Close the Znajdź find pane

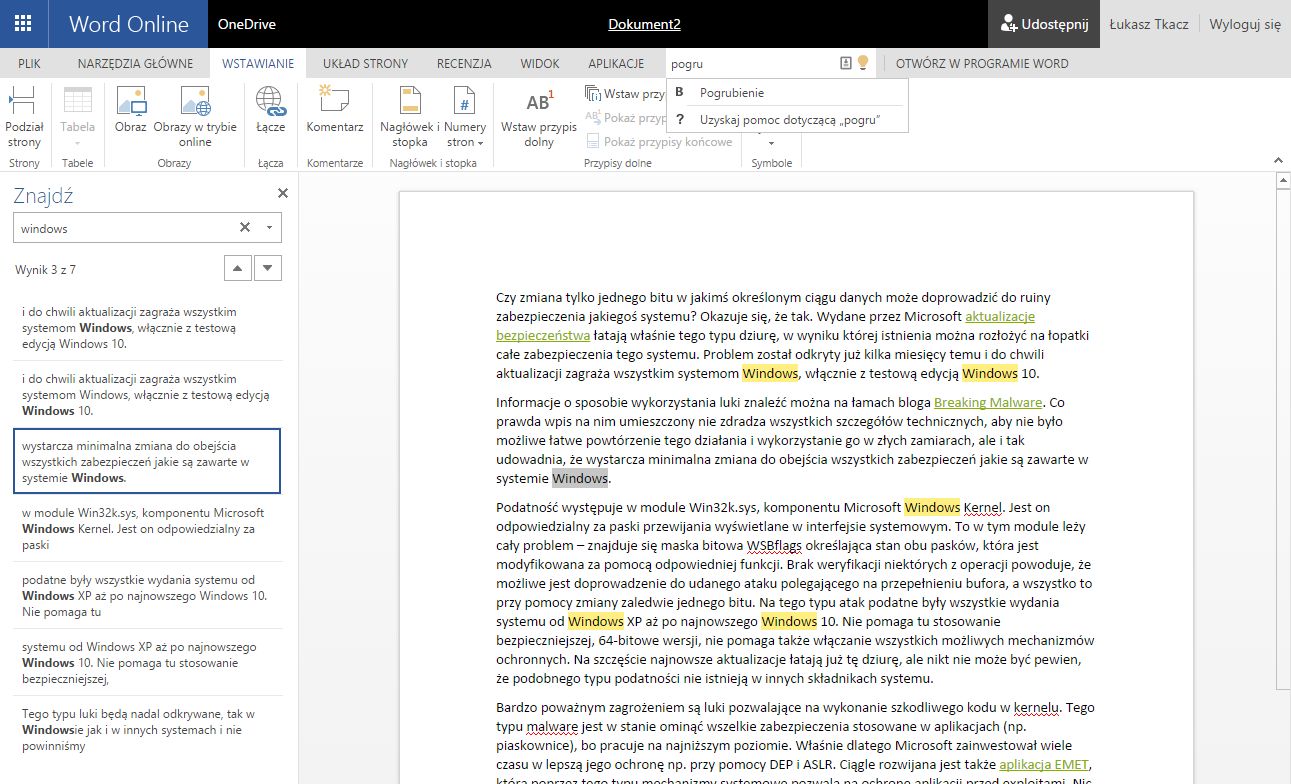pyautogui.click(x=282, y=194)
